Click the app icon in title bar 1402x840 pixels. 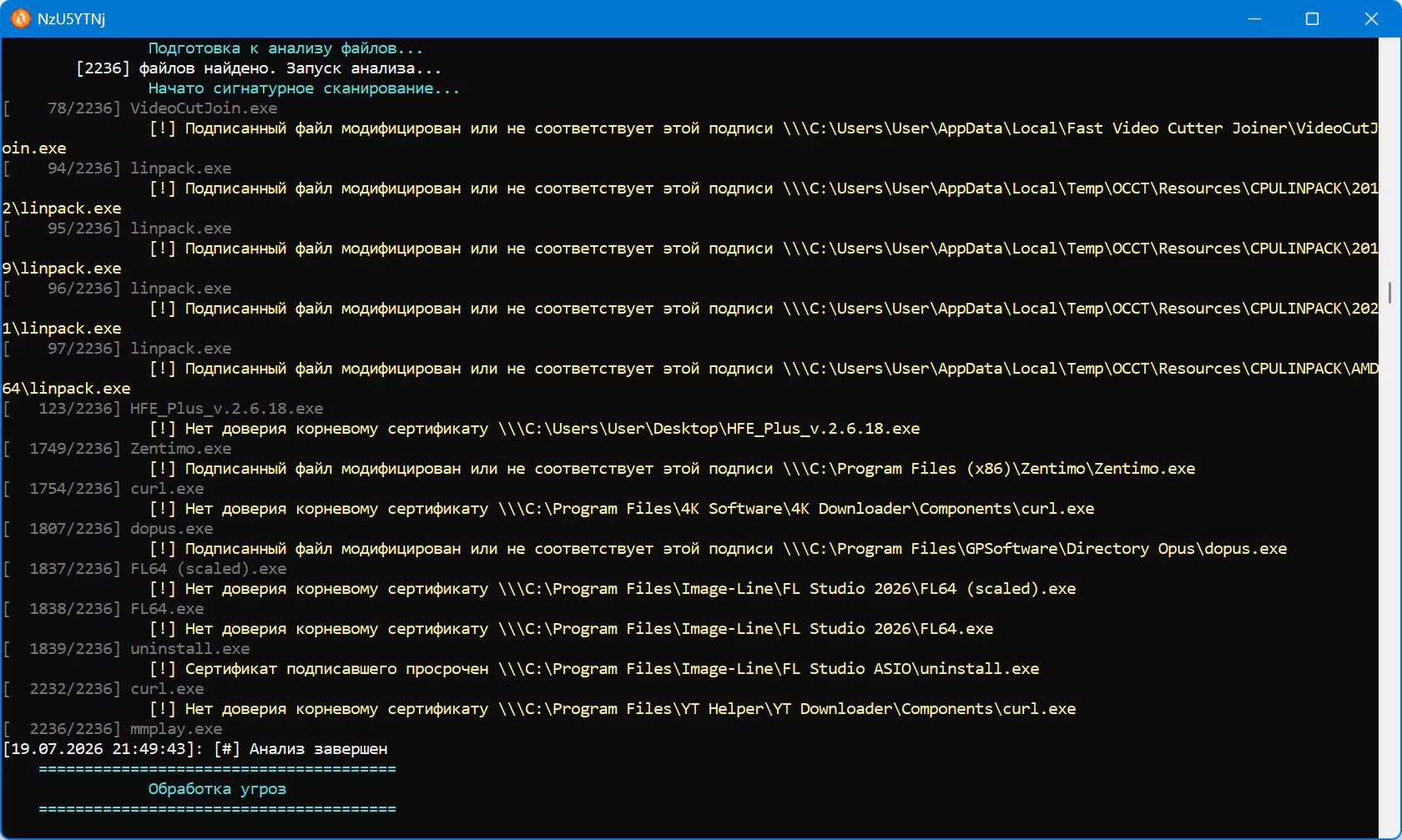point(20,18)
